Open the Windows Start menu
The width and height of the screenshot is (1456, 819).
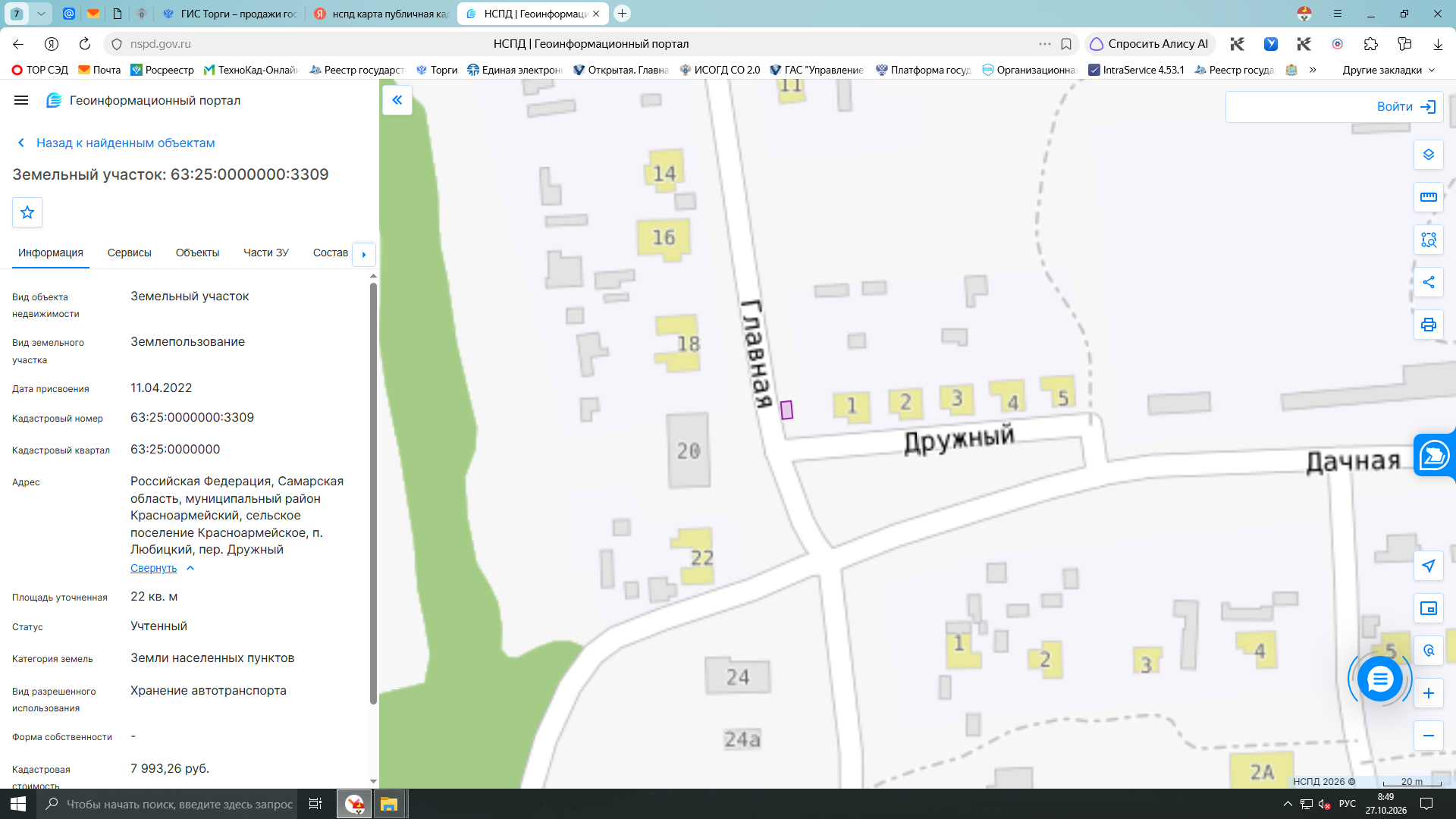click(x=18, y=804)
